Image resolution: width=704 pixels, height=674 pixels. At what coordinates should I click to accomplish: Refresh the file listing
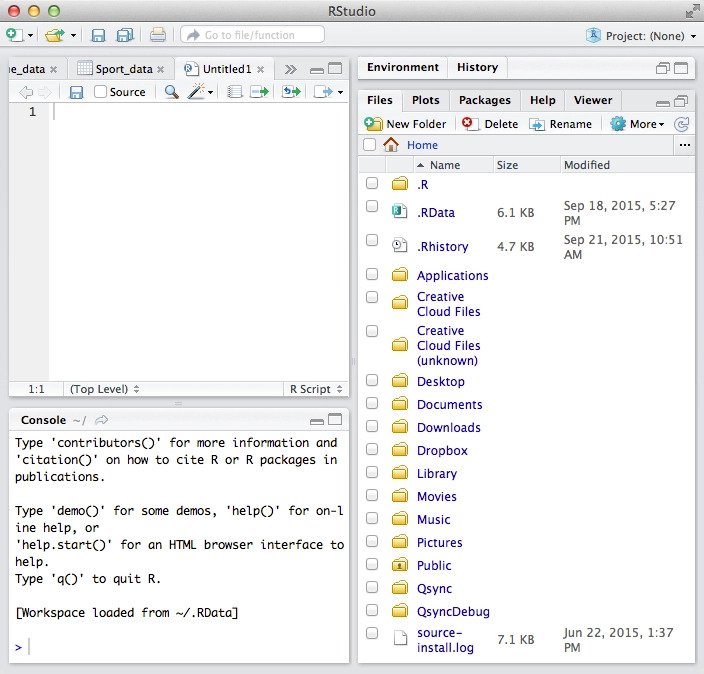click(x=682, y=124)
